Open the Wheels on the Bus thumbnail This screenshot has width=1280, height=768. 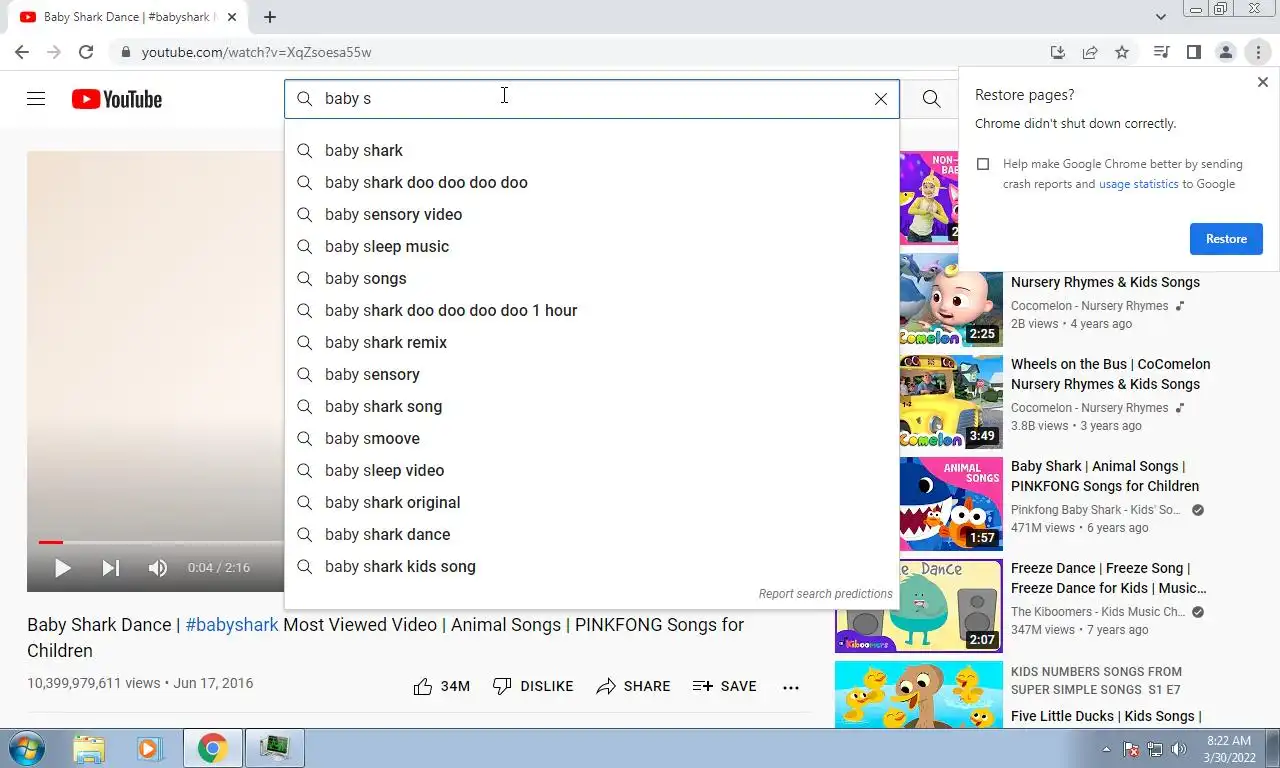point(951,402)
